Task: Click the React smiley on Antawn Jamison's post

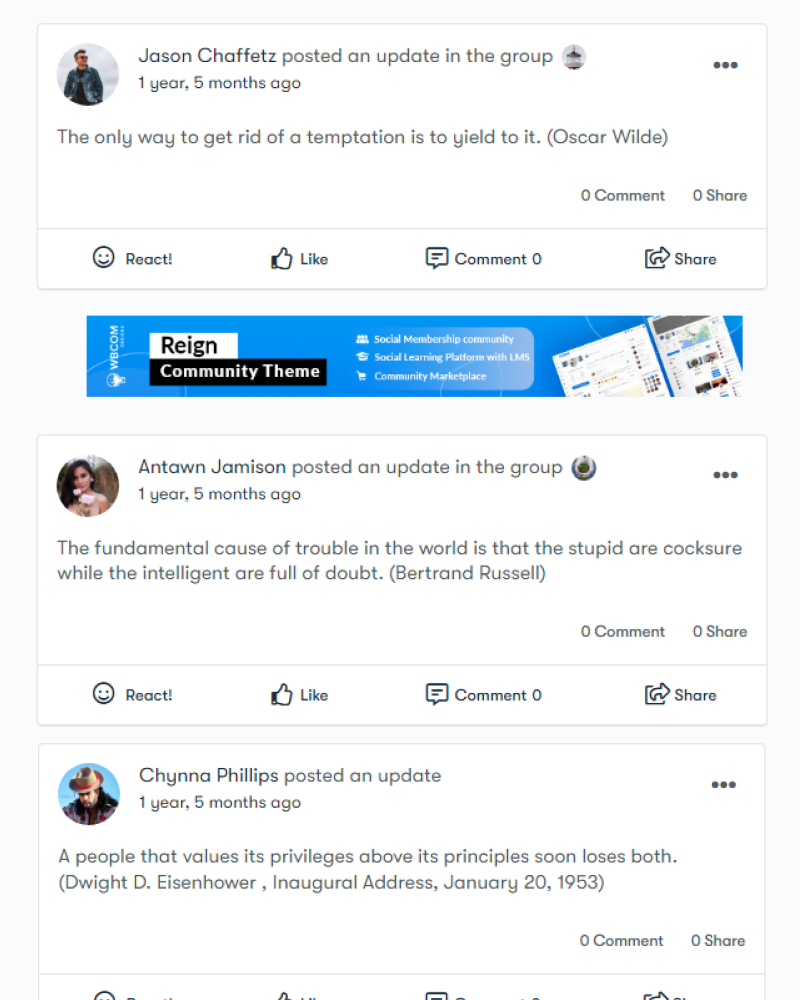Action: [x=103, y=694]
